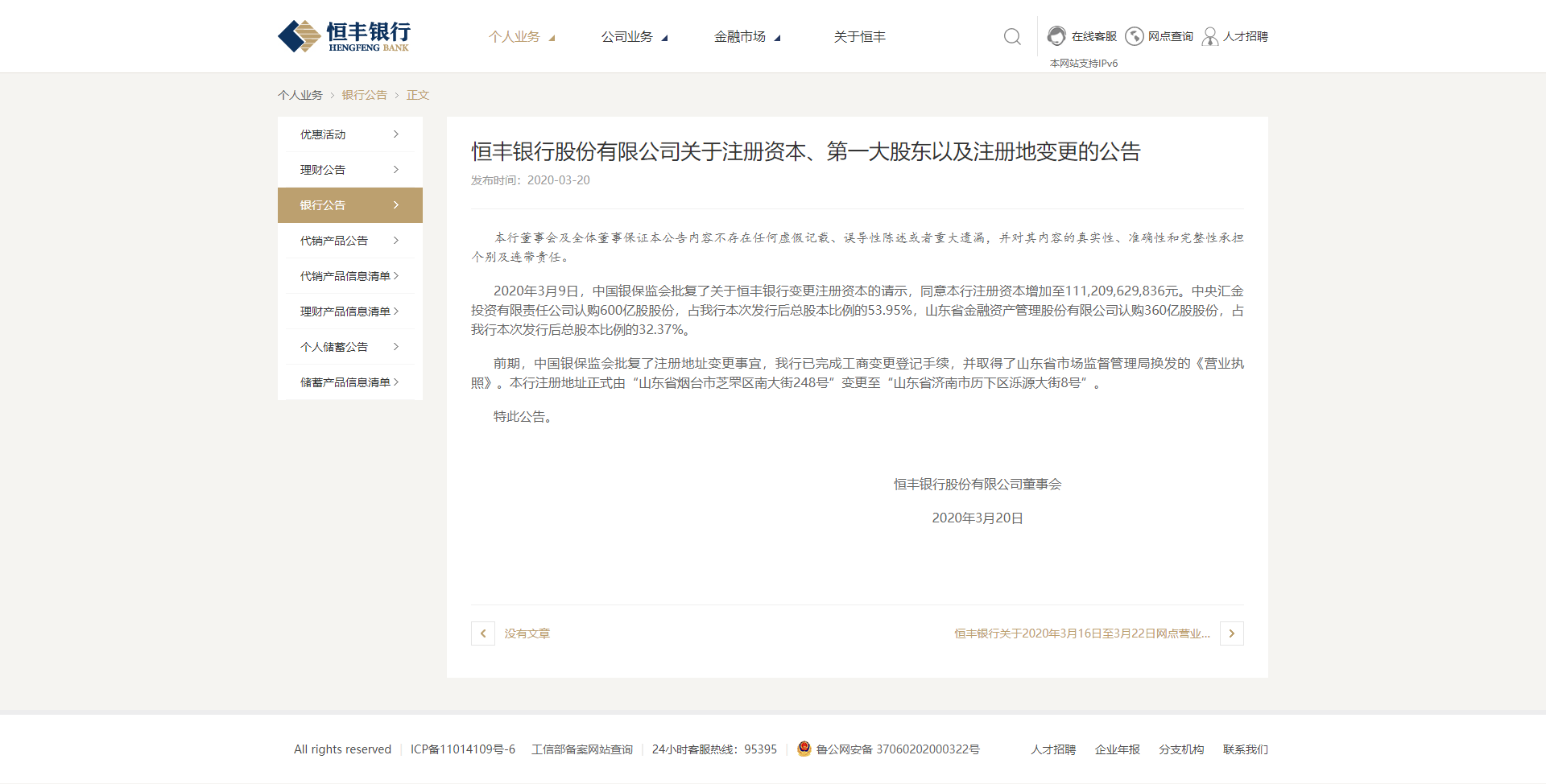1546x784 pixels.
Task: Open 联系我们 footer link
Action: (x=1246, y=749)
